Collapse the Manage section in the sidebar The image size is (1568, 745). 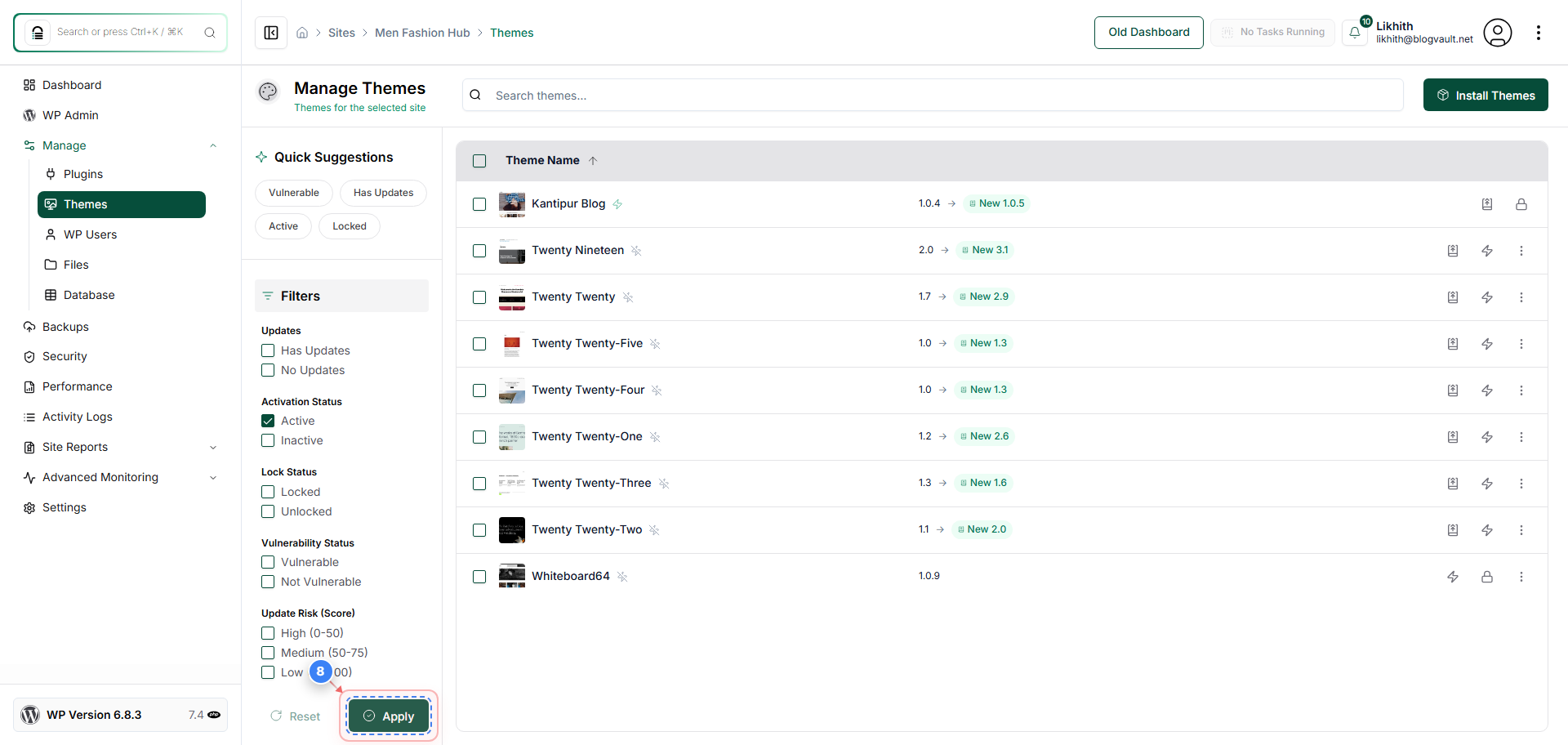213,145
